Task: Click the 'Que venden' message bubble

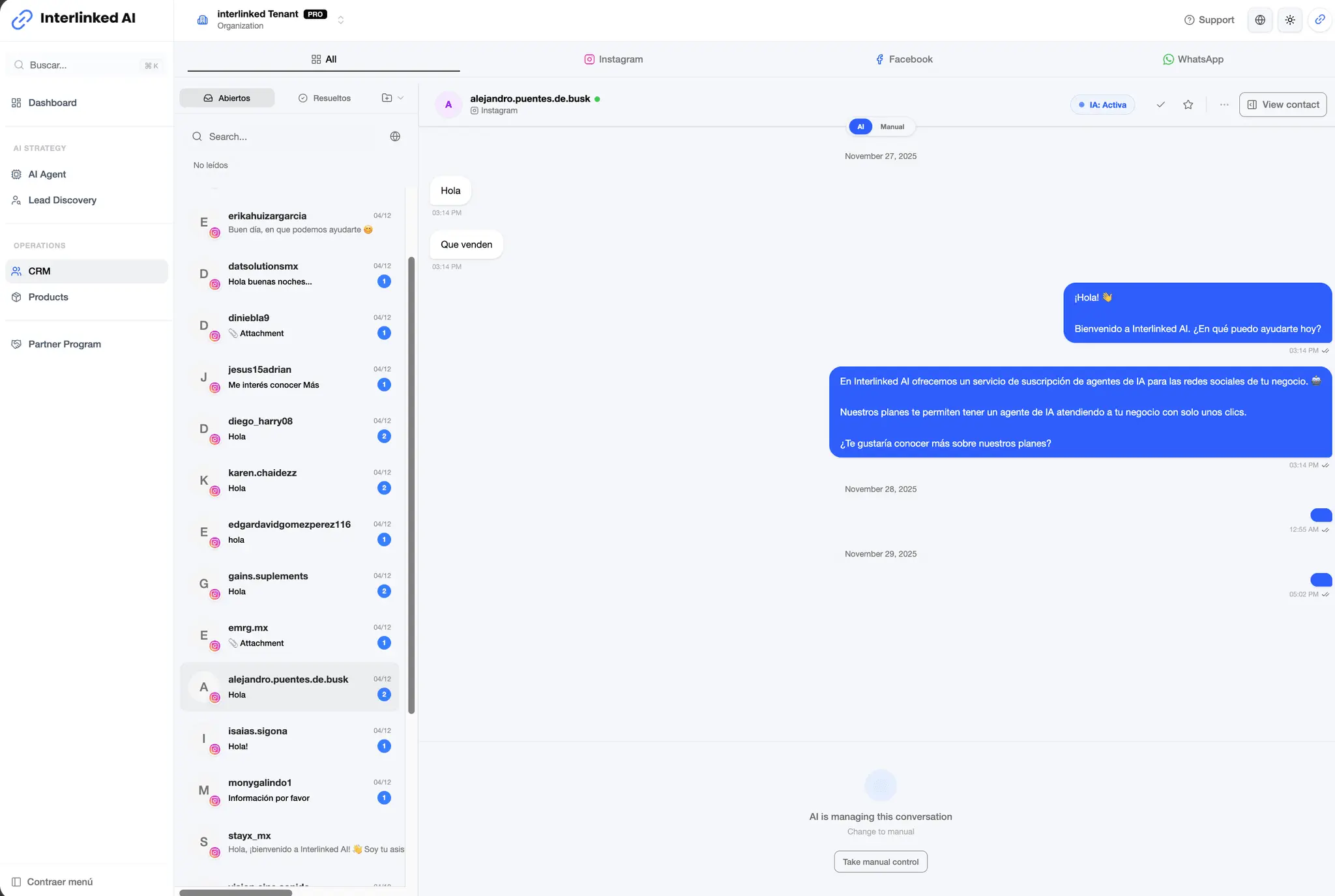Action: pyautogui.click(x=466, y=245)
